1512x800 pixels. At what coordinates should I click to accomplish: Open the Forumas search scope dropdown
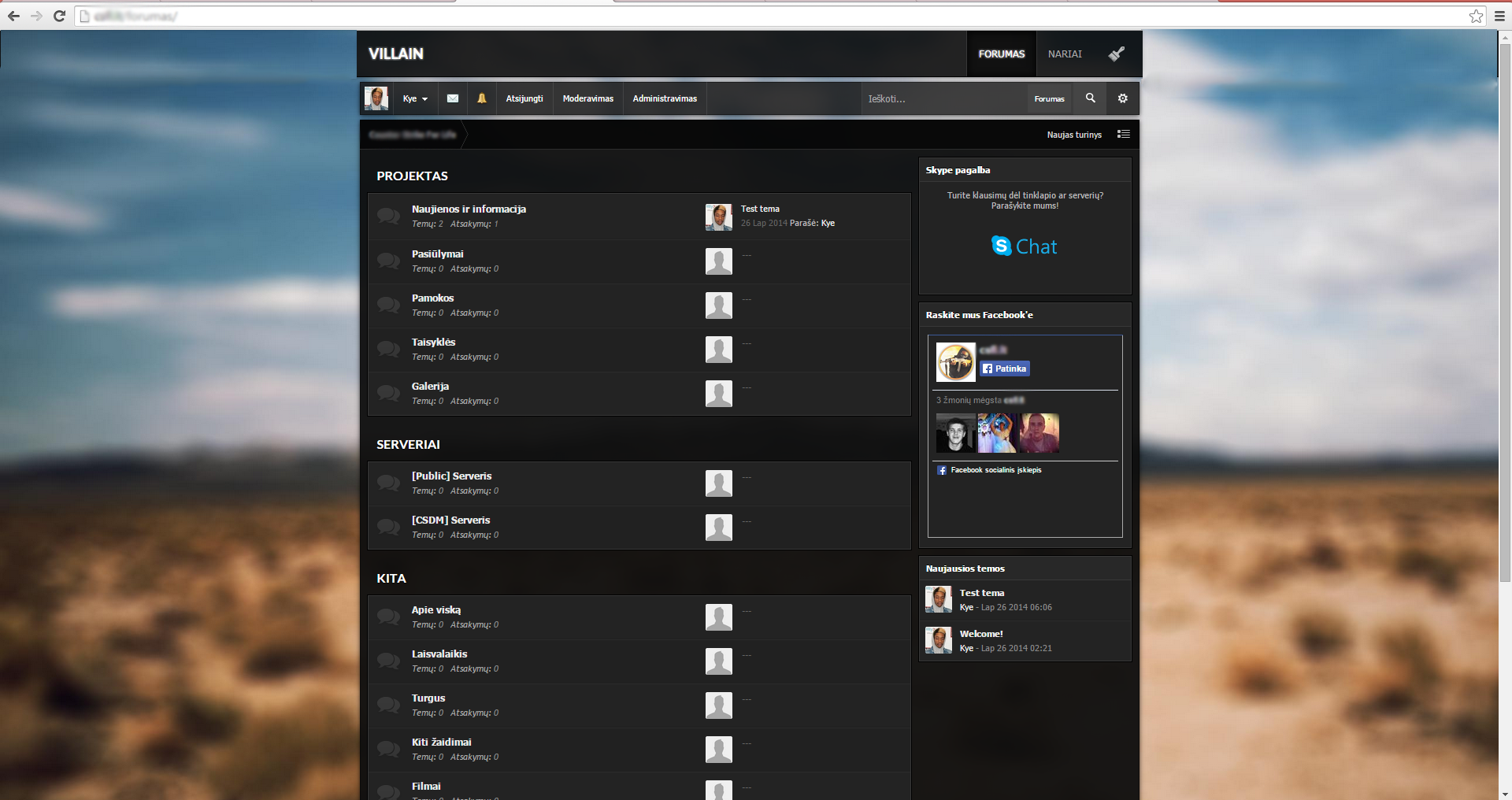1049,98
